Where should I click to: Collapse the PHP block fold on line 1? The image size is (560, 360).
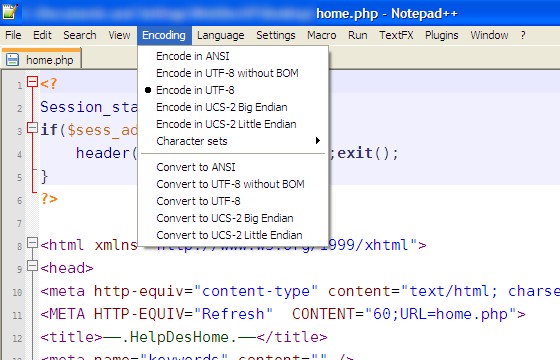32,82
